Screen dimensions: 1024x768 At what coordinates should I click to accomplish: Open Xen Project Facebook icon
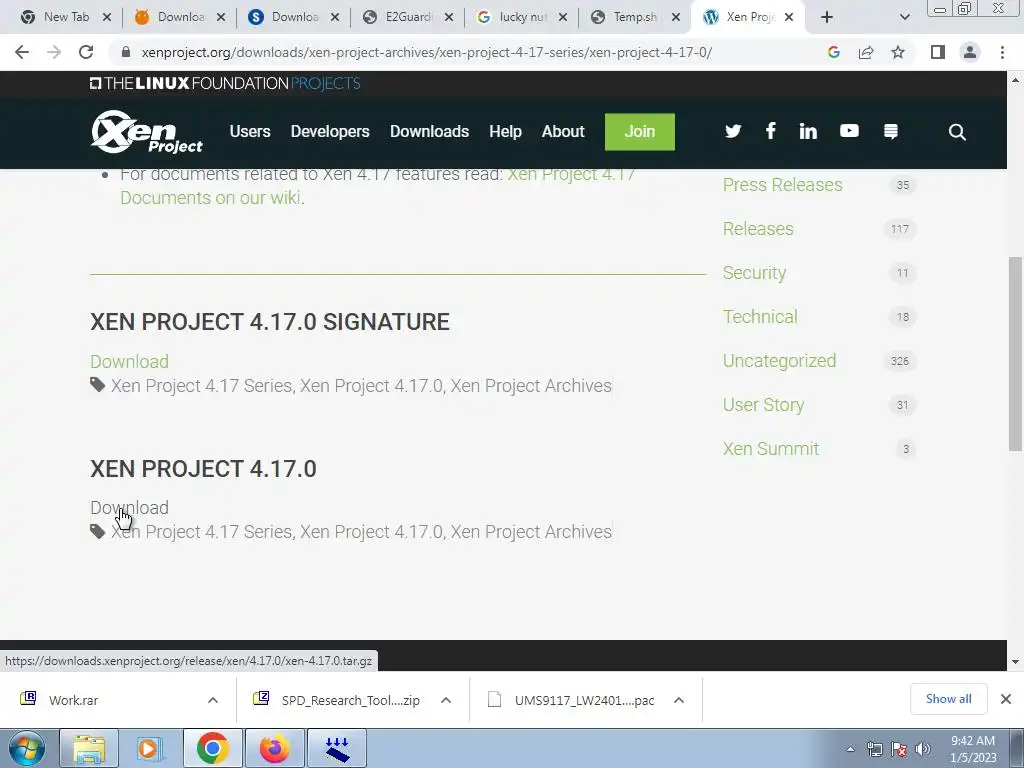(x=771, y=131)
